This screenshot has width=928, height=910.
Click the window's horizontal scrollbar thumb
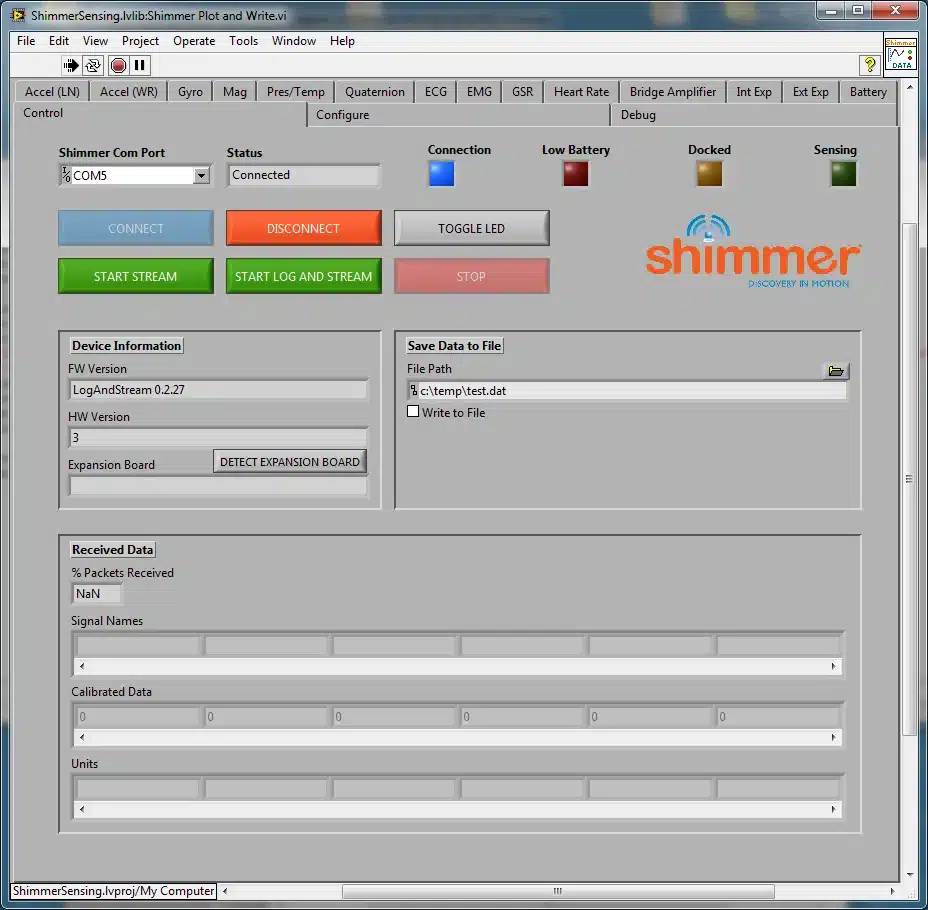(558, 891)
